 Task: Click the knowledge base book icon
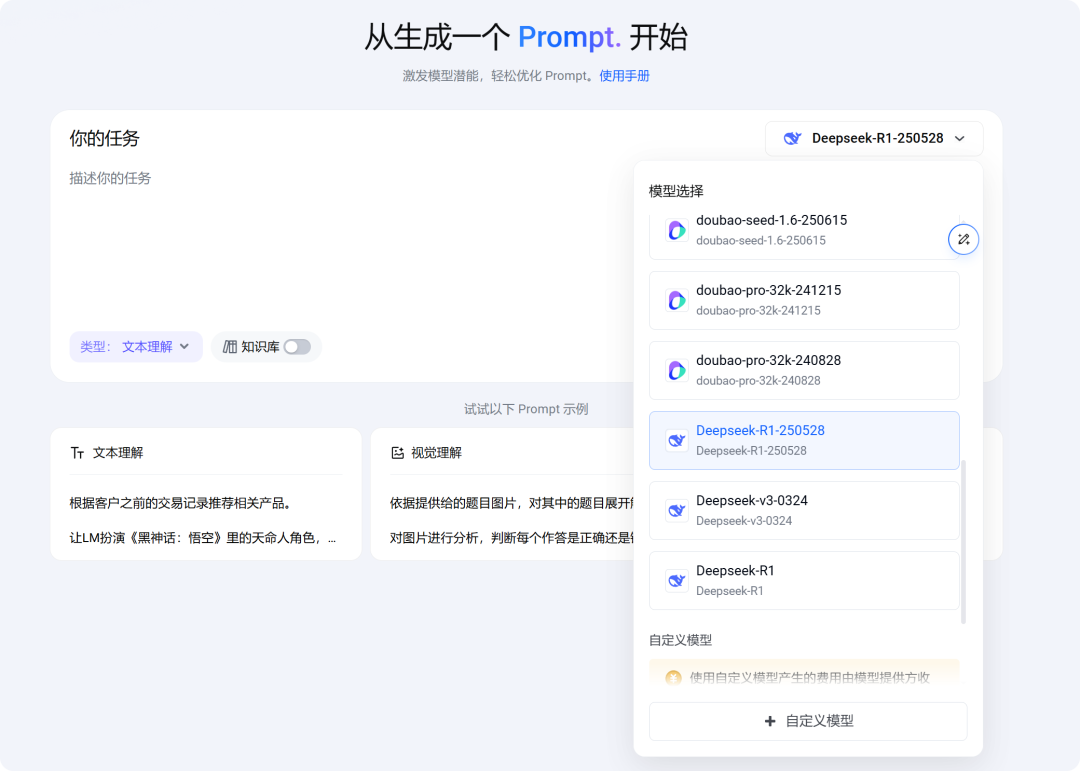tap(229, 347)
